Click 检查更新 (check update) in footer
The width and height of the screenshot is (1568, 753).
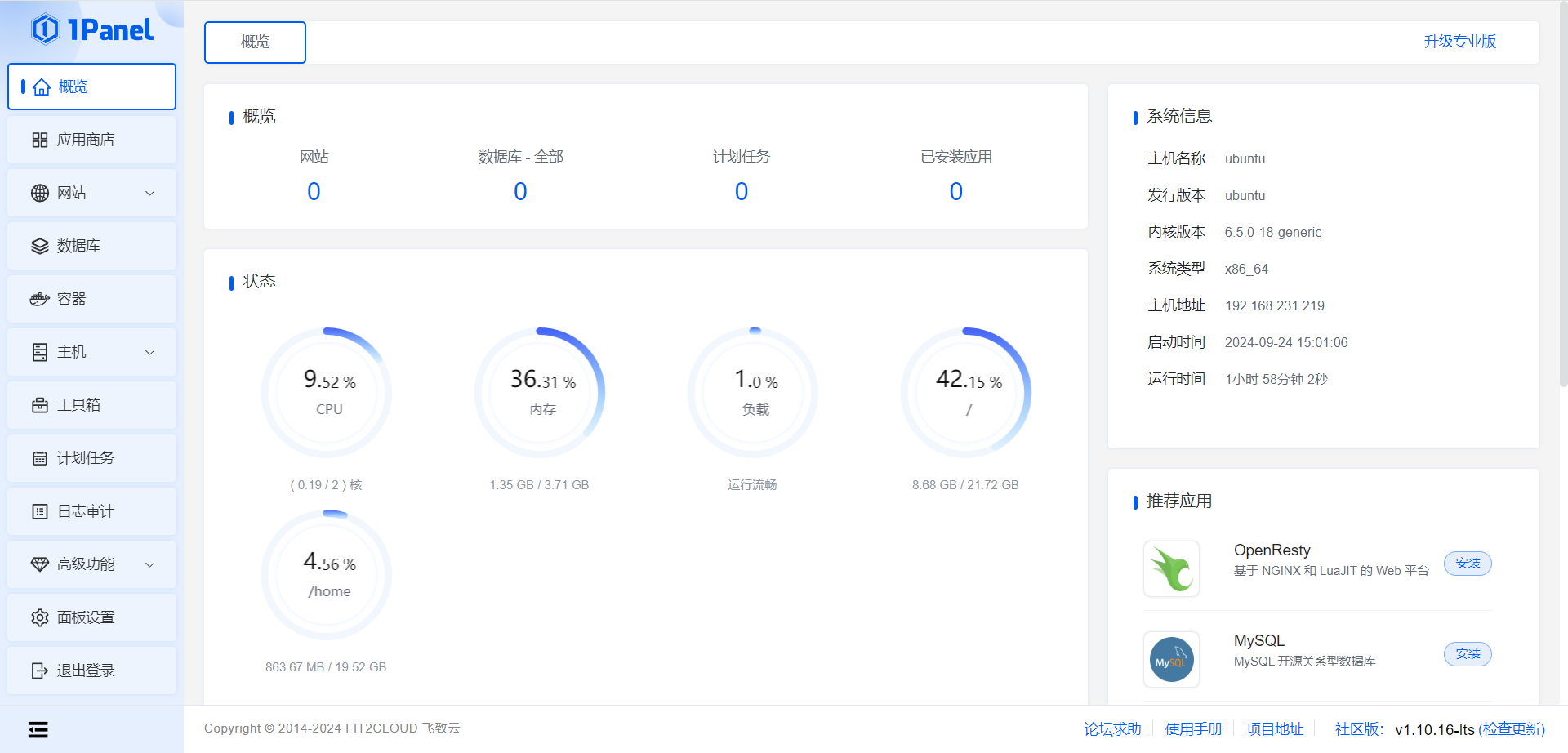(x=1512, y=729)
